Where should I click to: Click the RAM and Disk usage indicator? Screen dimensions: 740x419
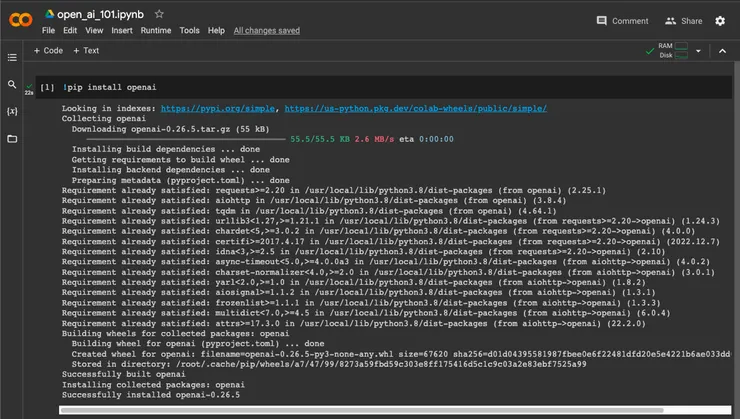[x=673, y=50]
